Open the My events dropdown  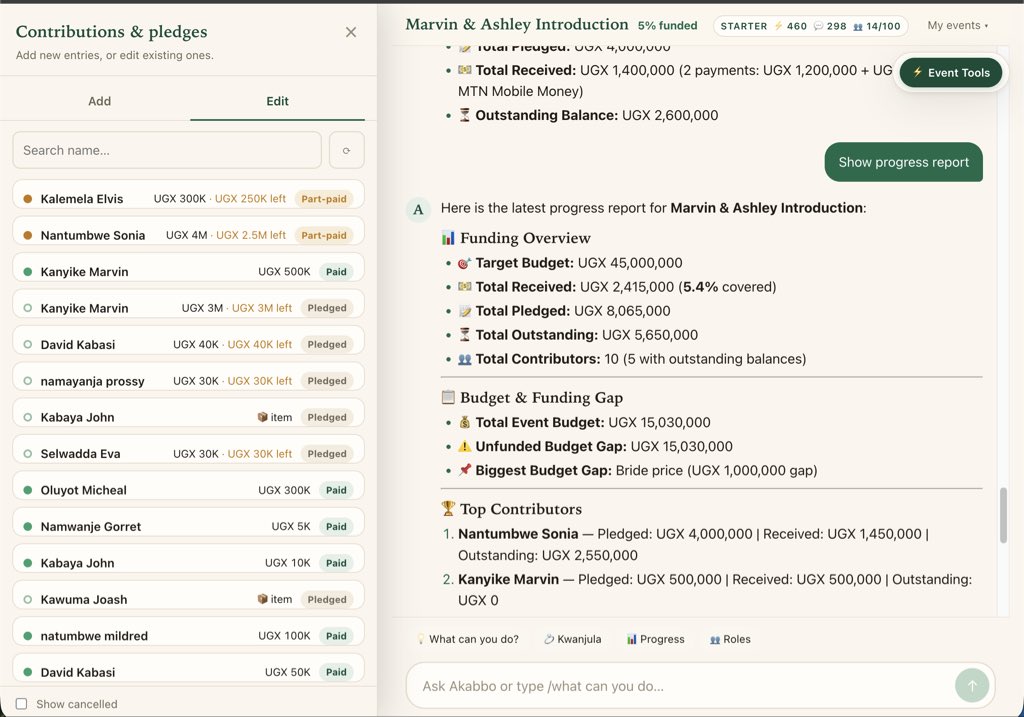pos(957,25)
